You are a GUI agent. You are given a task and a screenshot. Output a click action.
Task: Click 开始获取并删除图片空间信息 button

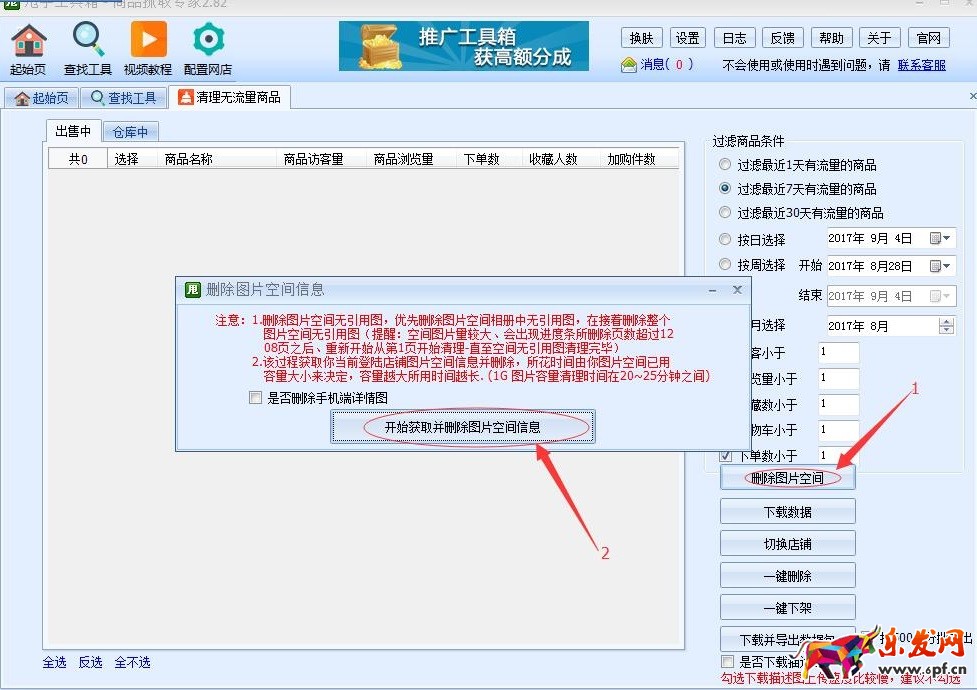coord(462,427)
